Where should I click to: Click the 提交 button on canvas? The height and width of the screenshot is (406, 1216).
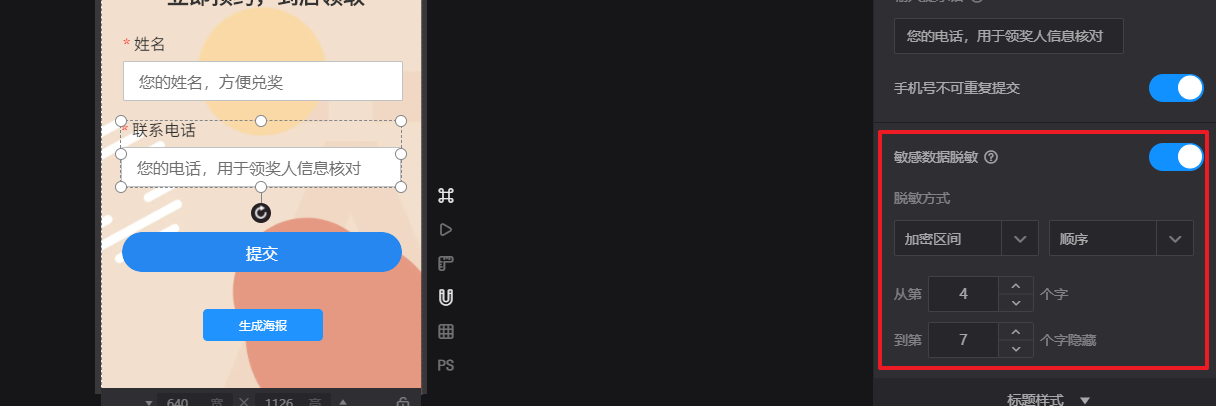coord(262,252)
